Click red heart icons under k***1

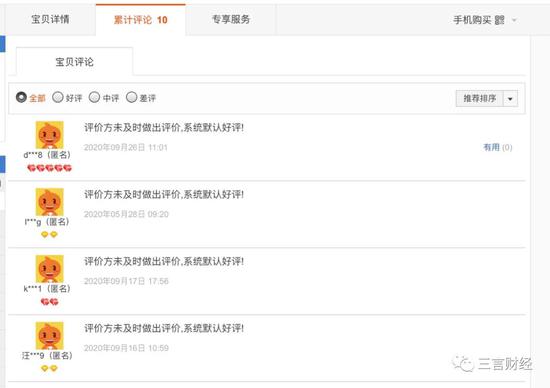49,302
